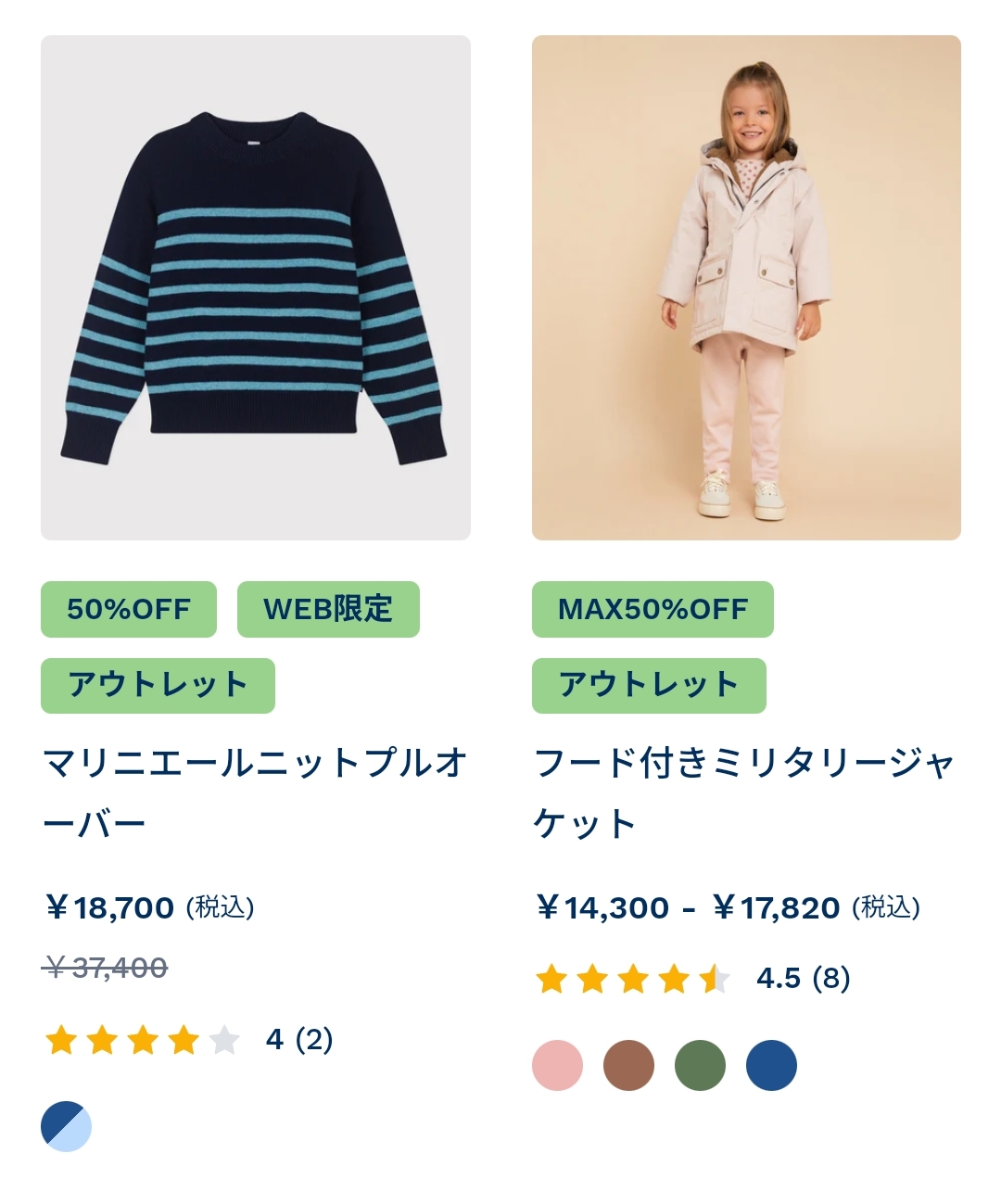Open the sweater's 4 (2) review count
The width and height of the screenshot is (1001, 1204).
(299, 1040)
